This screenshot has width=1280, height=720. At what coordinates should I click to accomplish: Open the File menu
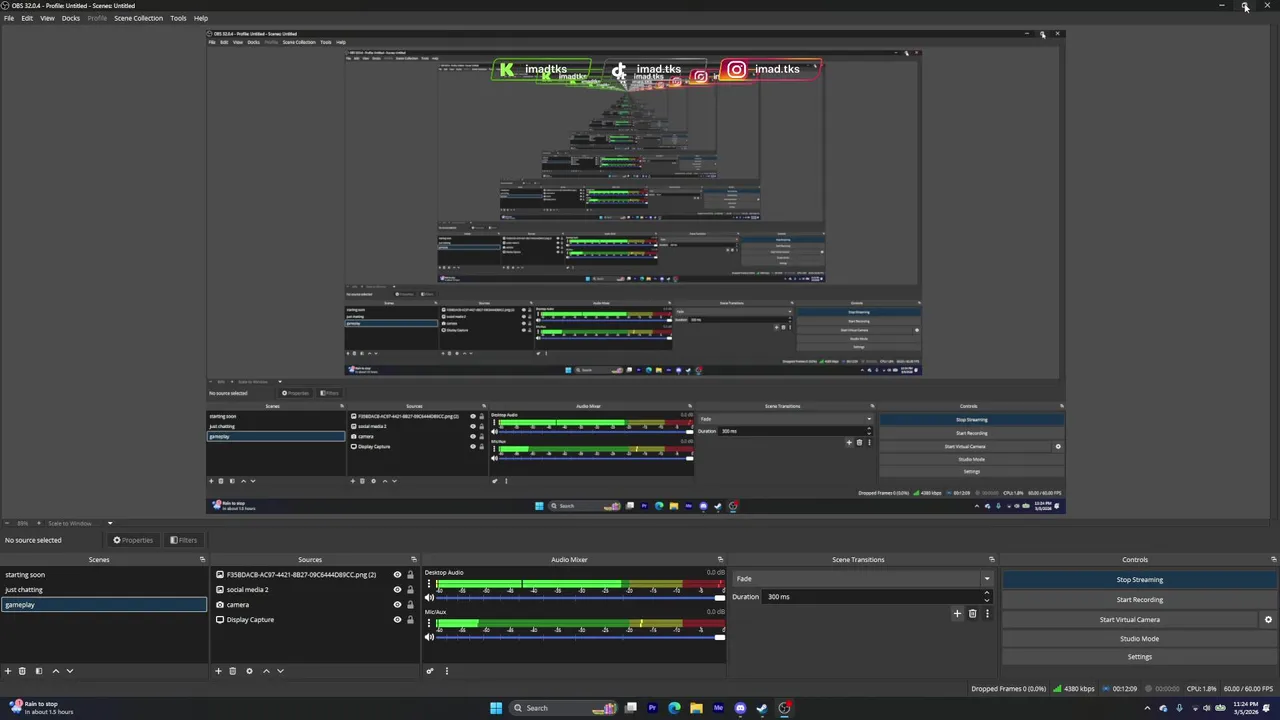click(x=9, y=18)
